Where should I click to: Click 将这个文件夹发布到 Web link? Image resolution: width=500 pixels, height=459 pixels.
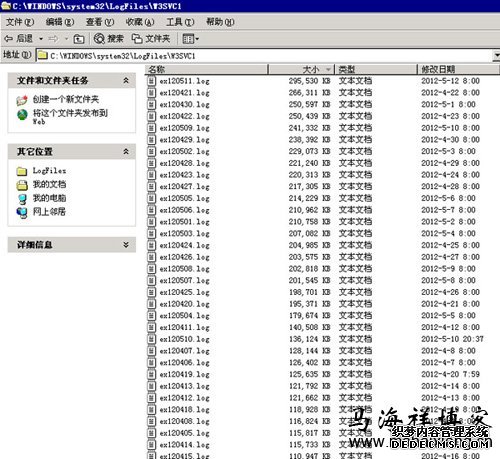pos(70,117)
